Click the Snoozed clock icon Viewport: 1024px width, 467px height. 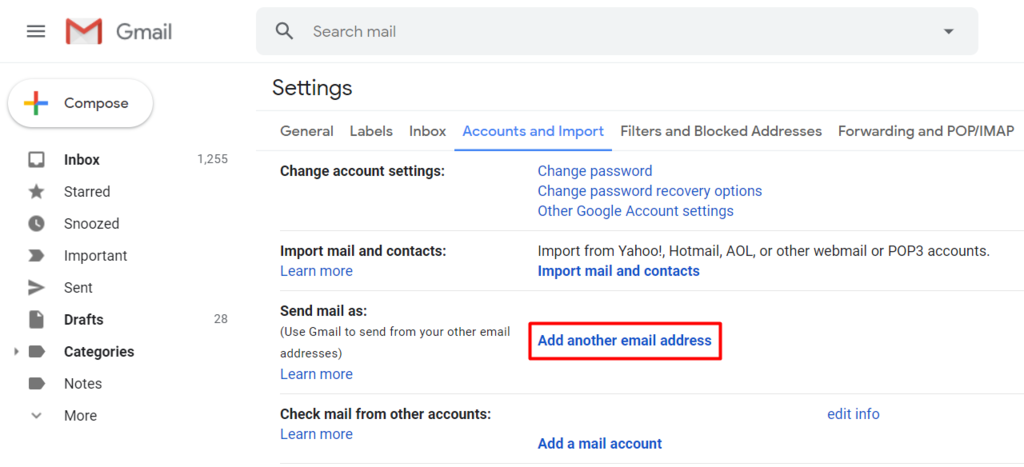(36, 224)
